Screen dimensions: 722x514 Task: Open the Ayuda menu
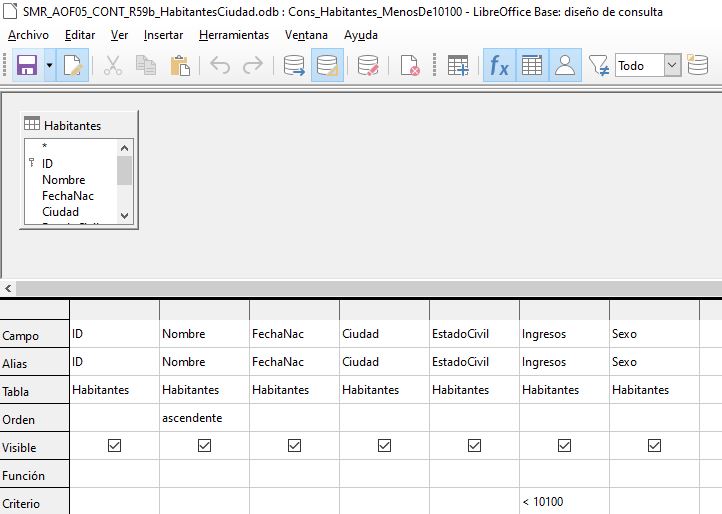361,35
